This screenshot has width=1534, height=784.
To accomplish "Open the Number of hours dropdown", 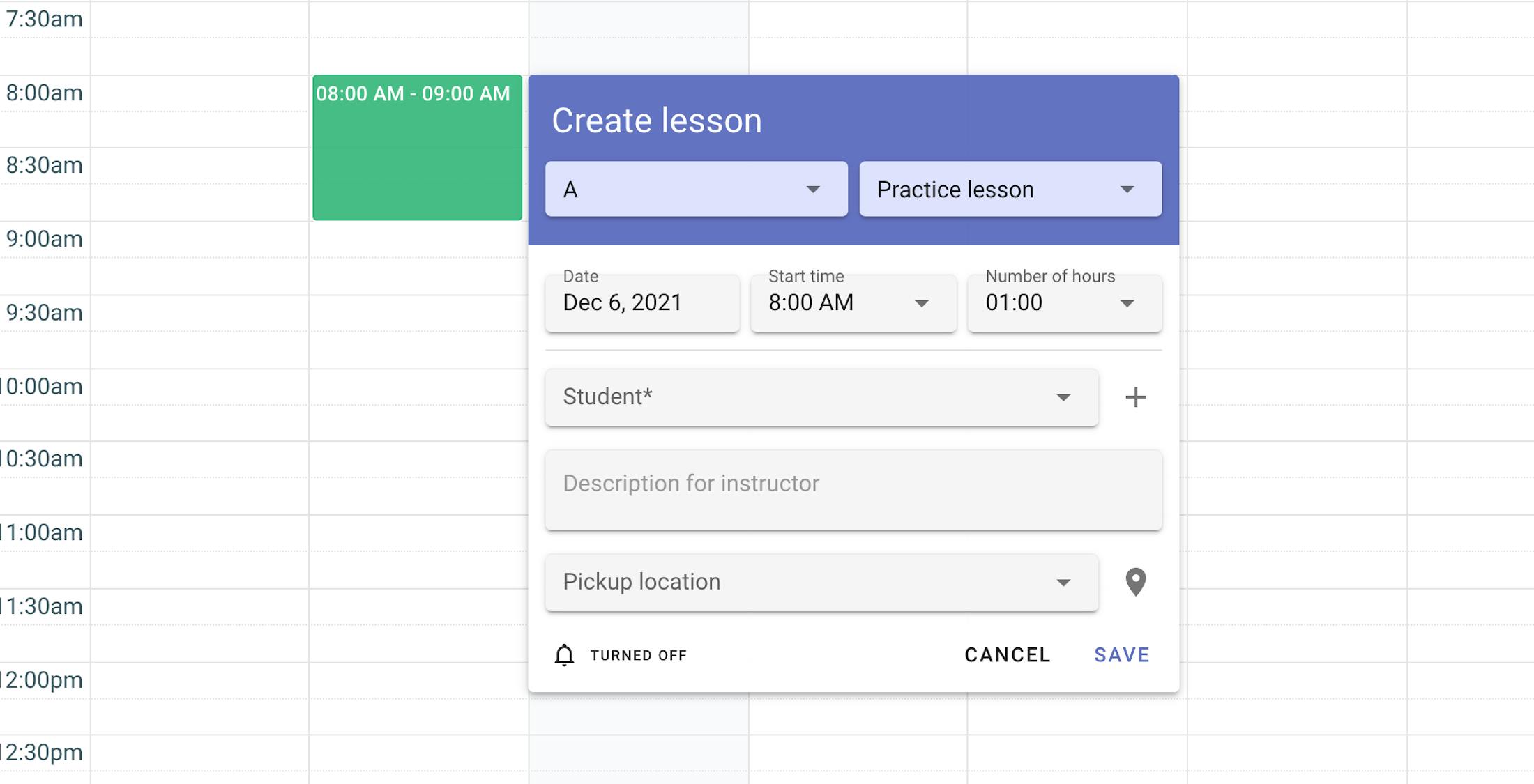I will [1064, 303].
